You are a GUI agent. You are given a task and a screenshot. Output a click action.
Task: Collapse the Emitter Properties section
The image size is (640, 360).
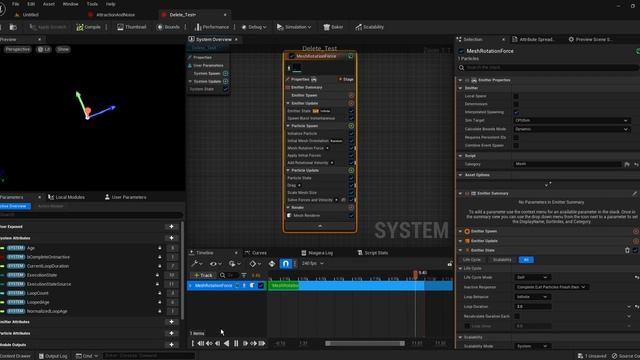tap(460, 80)
